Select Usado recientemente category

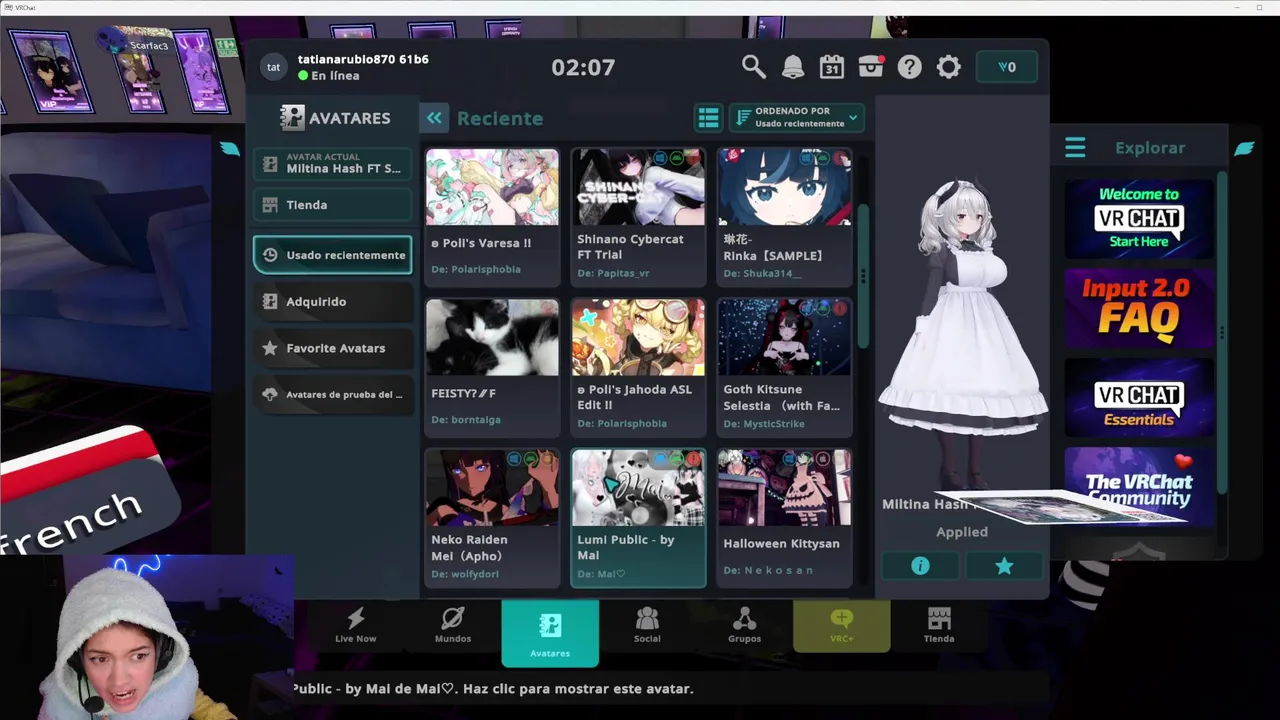[x=333, y=255]
